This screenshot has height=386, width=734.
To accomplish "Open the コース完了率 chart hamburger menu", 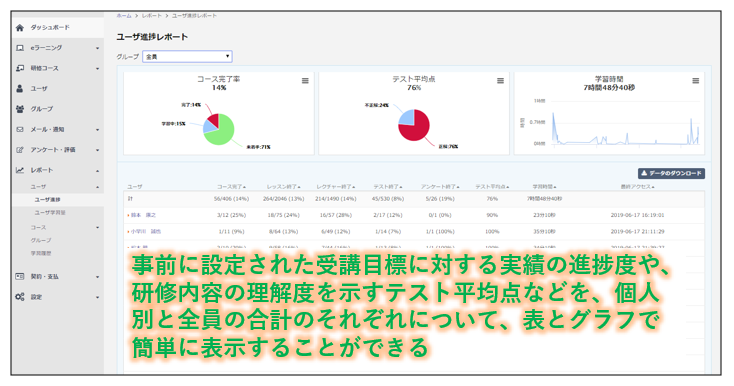I will point(305,80).
